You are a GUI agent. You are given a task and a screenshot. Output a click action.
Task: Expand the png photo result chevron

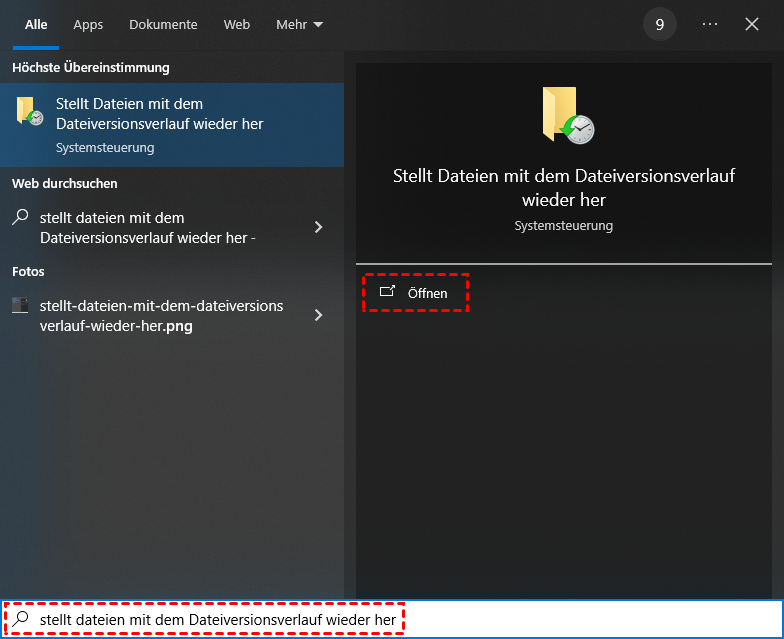click(x=318, y=315)
